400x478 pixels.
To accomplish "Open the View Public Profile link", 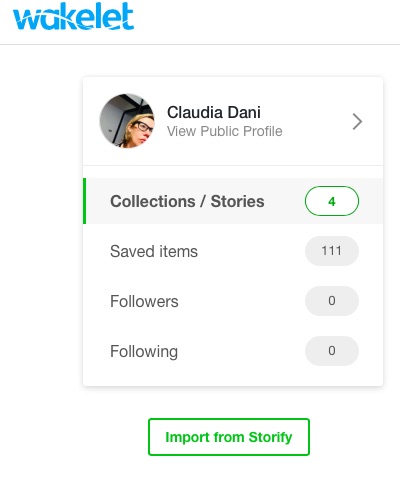I will point(224,131).
